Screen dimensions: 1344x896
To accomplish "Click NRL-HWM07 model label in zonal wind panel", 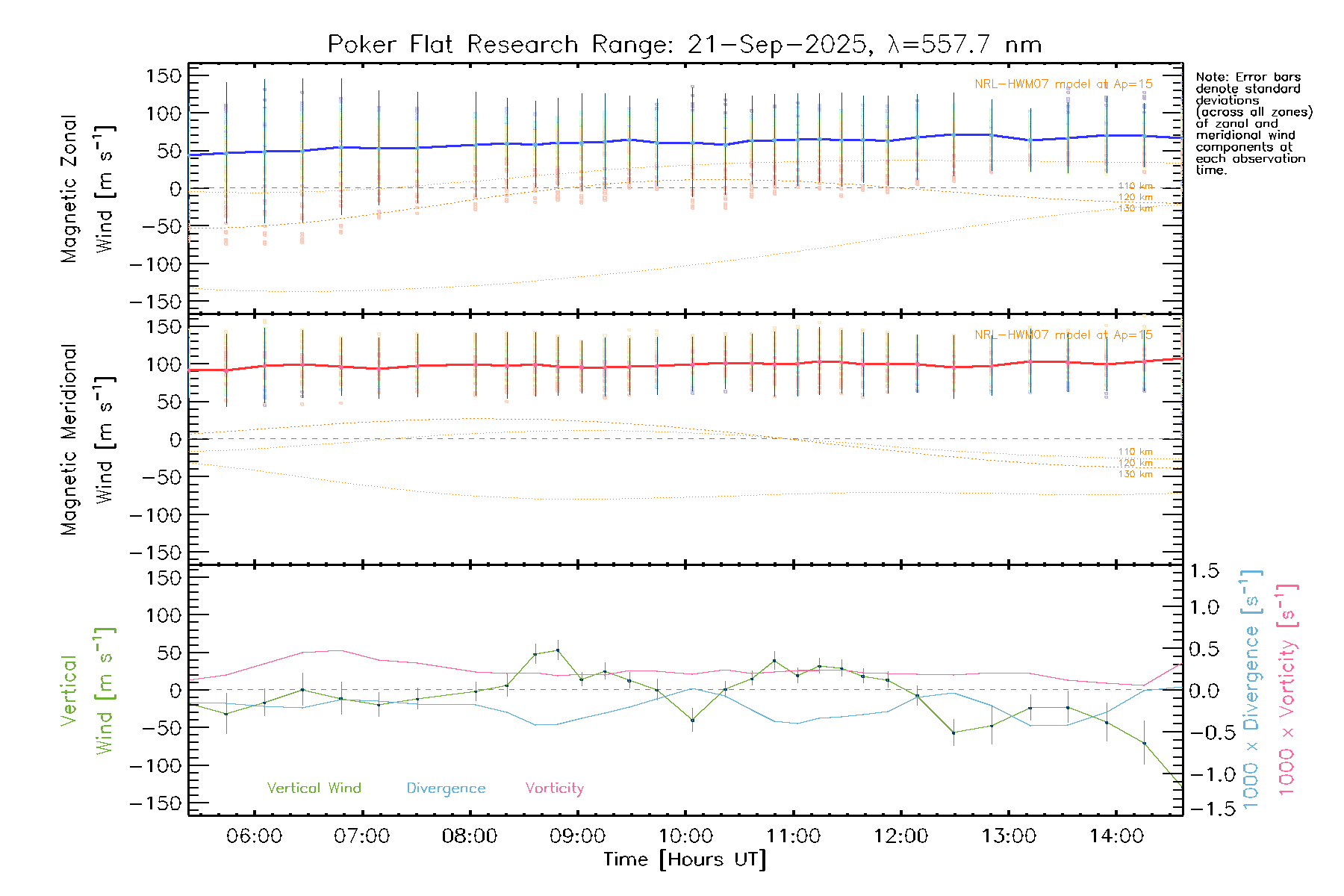I will 1063,84.
